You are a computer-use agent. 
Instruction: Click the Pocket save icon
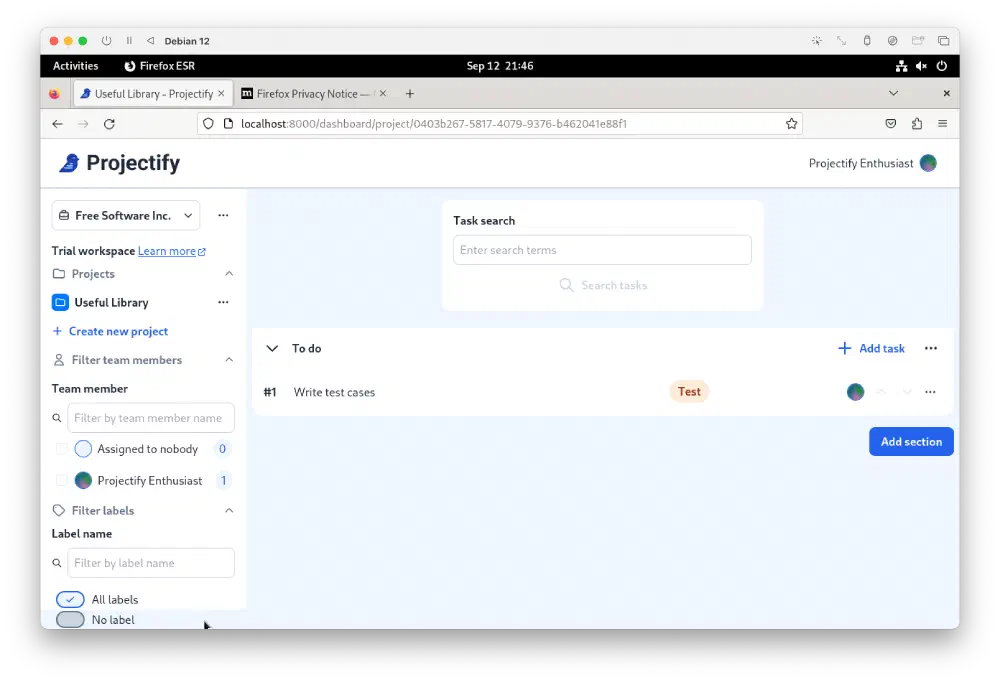pyautogui.click(x=891, y=124)
